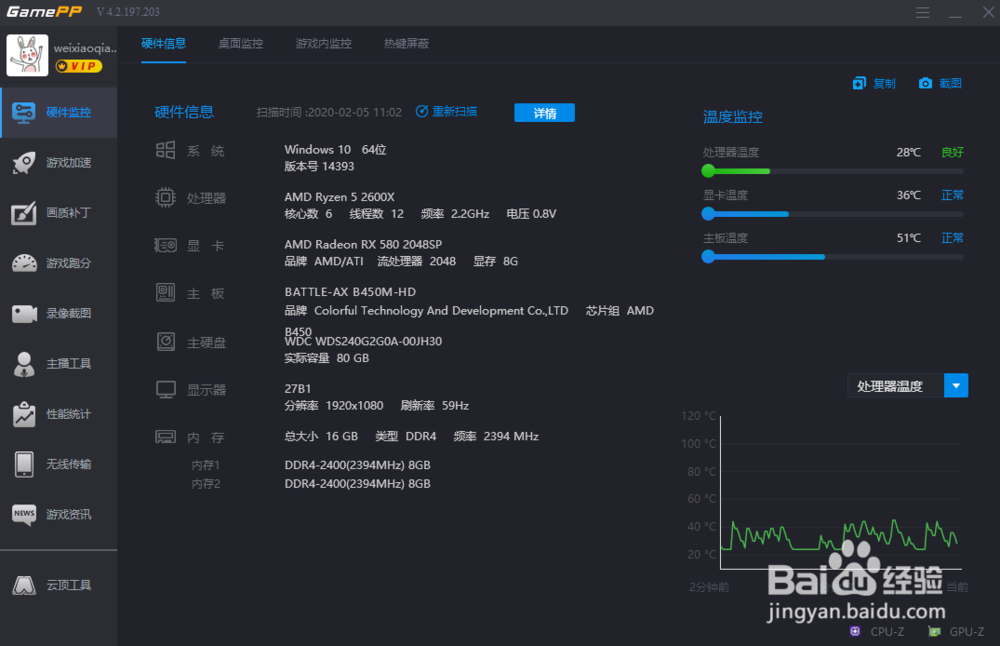1000x646 pixels.
Task: Click the 51℃ motherboard temperature value
Action: click(x=908, y=238)
